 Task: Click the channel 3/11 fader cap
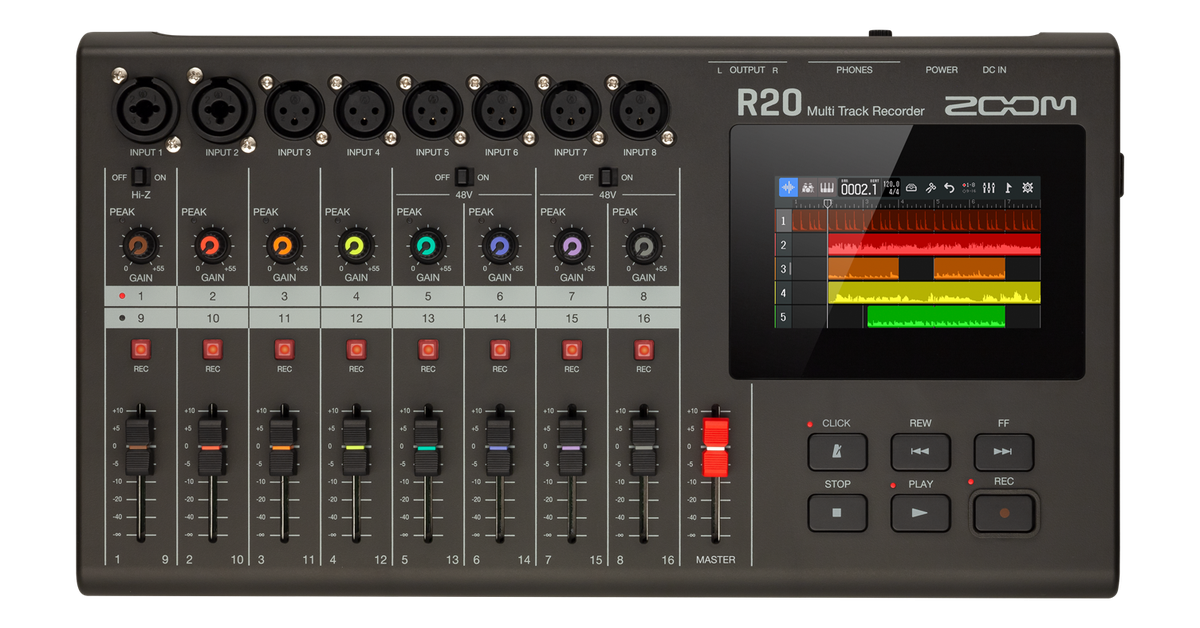click(282, 447)
